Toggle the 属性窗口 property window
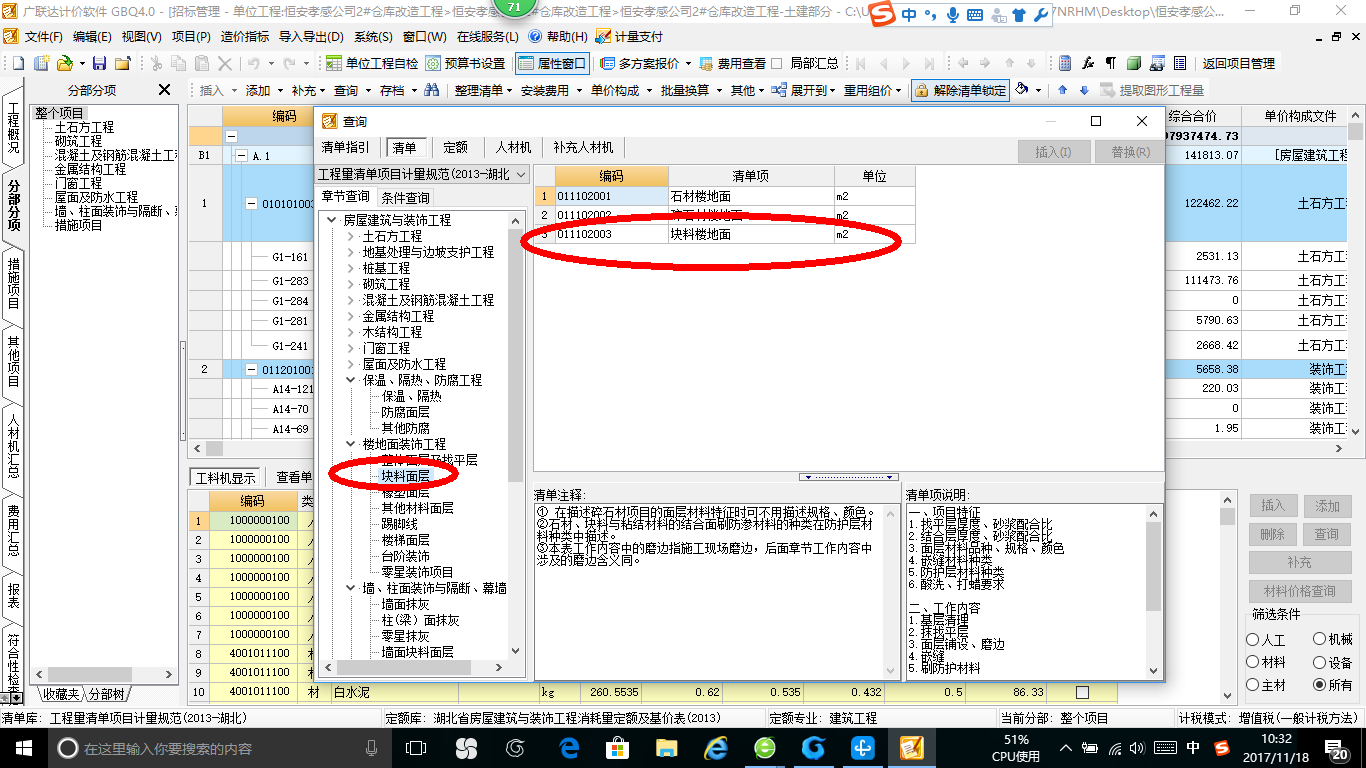The image size is (1366, 768). [553, 63]
